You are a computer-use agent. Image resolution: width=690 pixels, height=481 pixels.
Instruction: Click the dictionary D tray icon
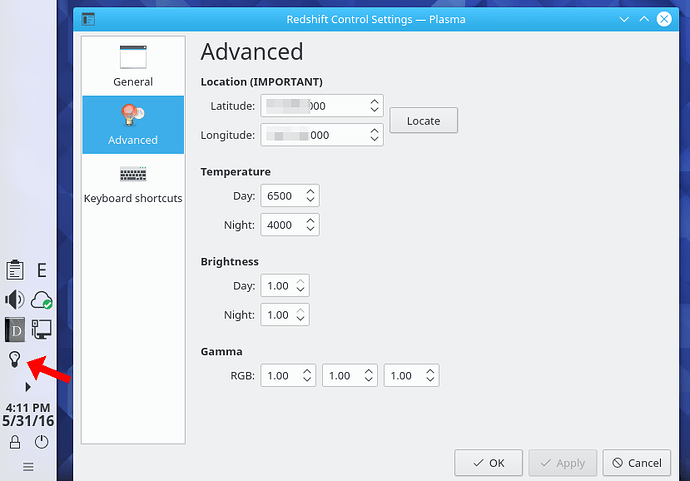[15, 329]
